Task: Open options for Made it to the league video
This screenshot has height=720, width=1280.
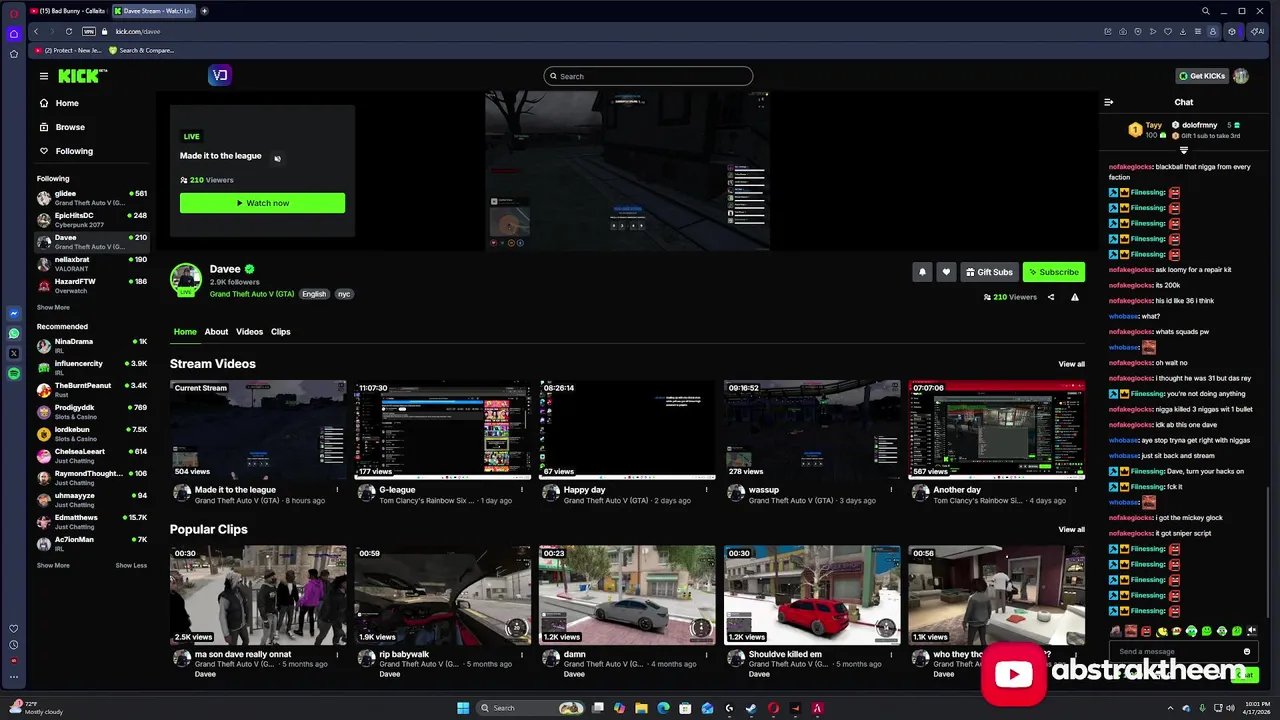Action: click(x=337, y=490)
